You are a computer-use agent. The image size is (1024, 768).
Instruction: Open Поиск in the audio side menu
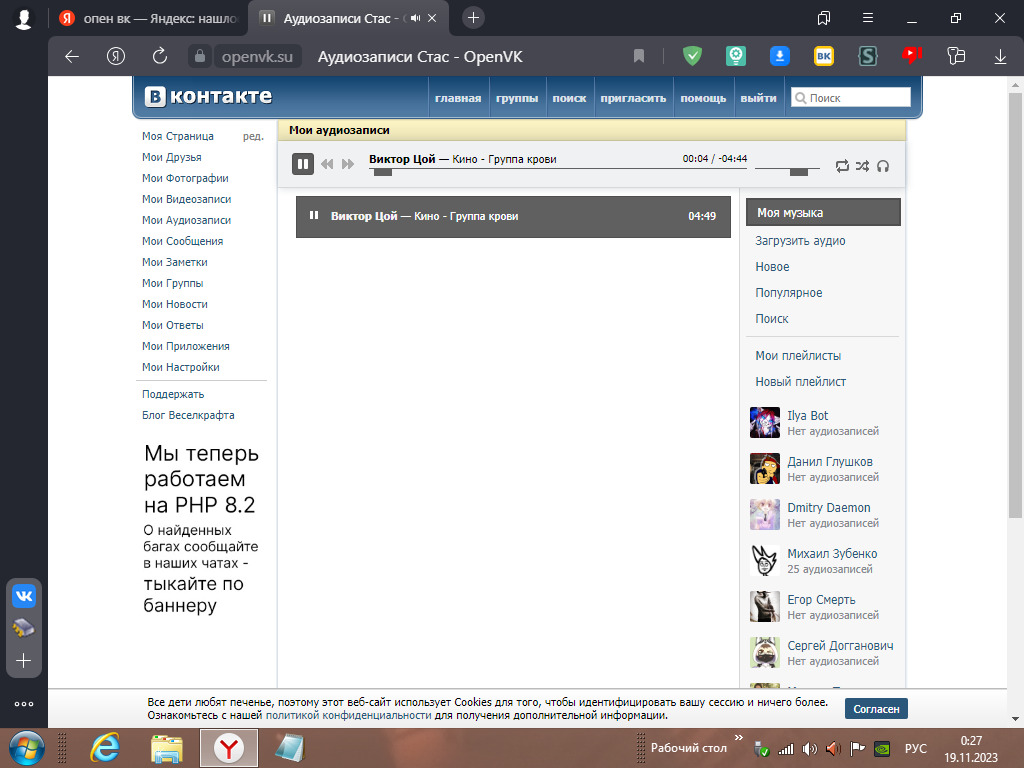click(772, 319)
